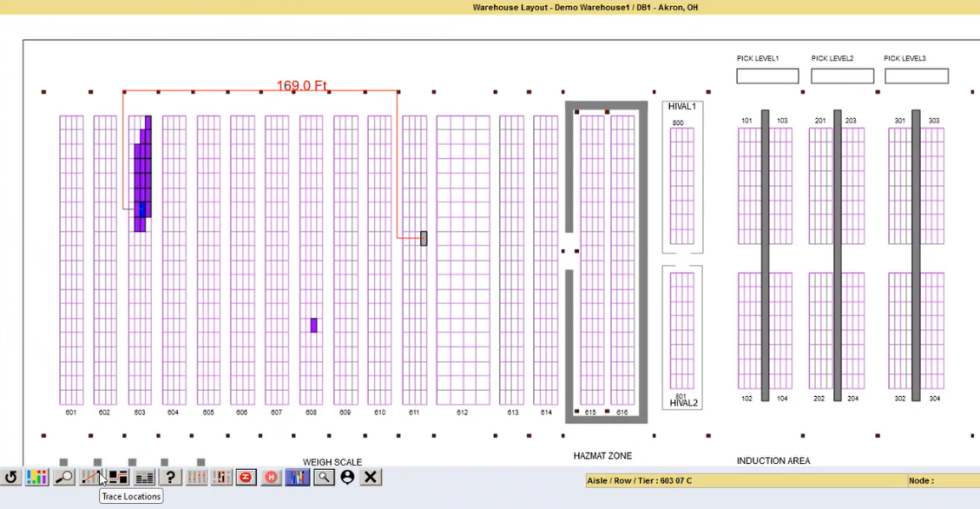Viewport: 980px width, 509px height.
Task: Click the PICK LEVEL1 heading text
Action: point(758,58)
